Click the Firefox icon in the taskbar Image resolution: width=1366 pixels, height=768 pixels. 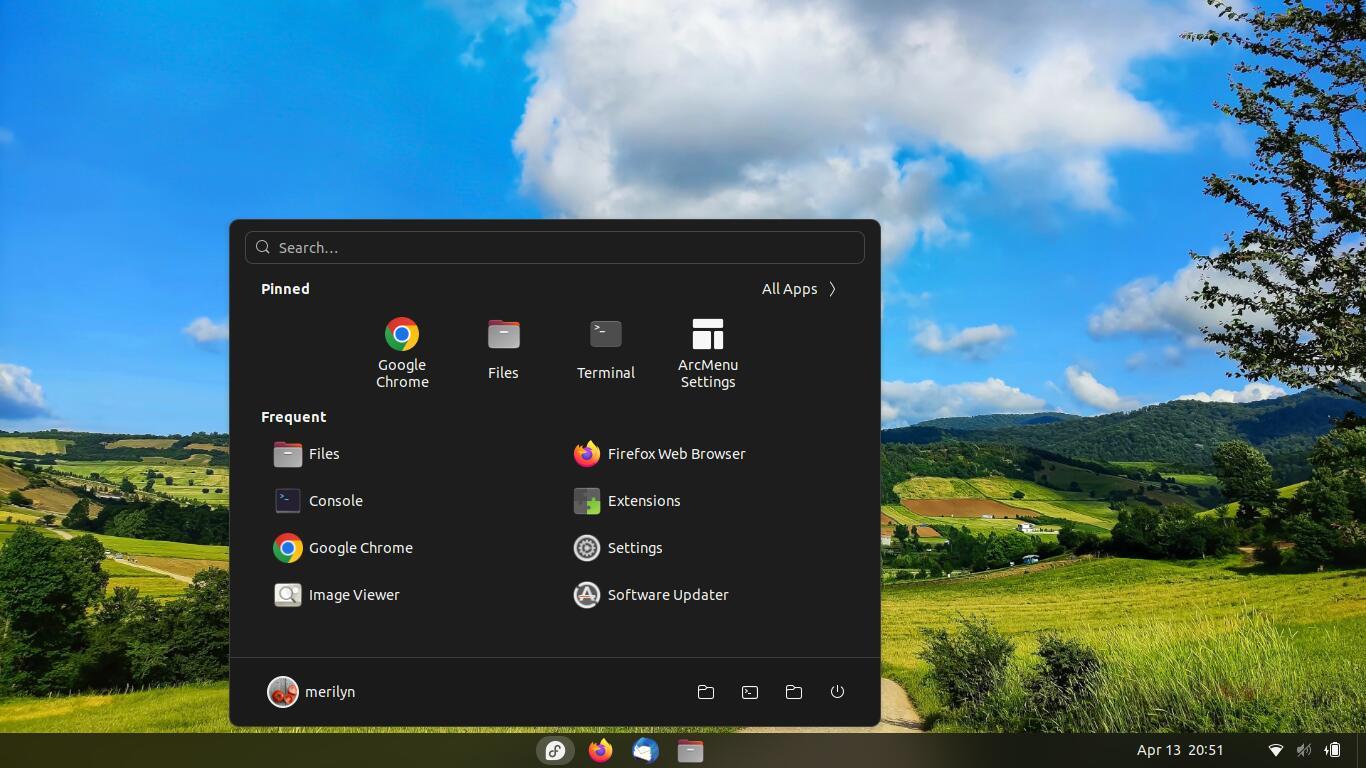600,750
